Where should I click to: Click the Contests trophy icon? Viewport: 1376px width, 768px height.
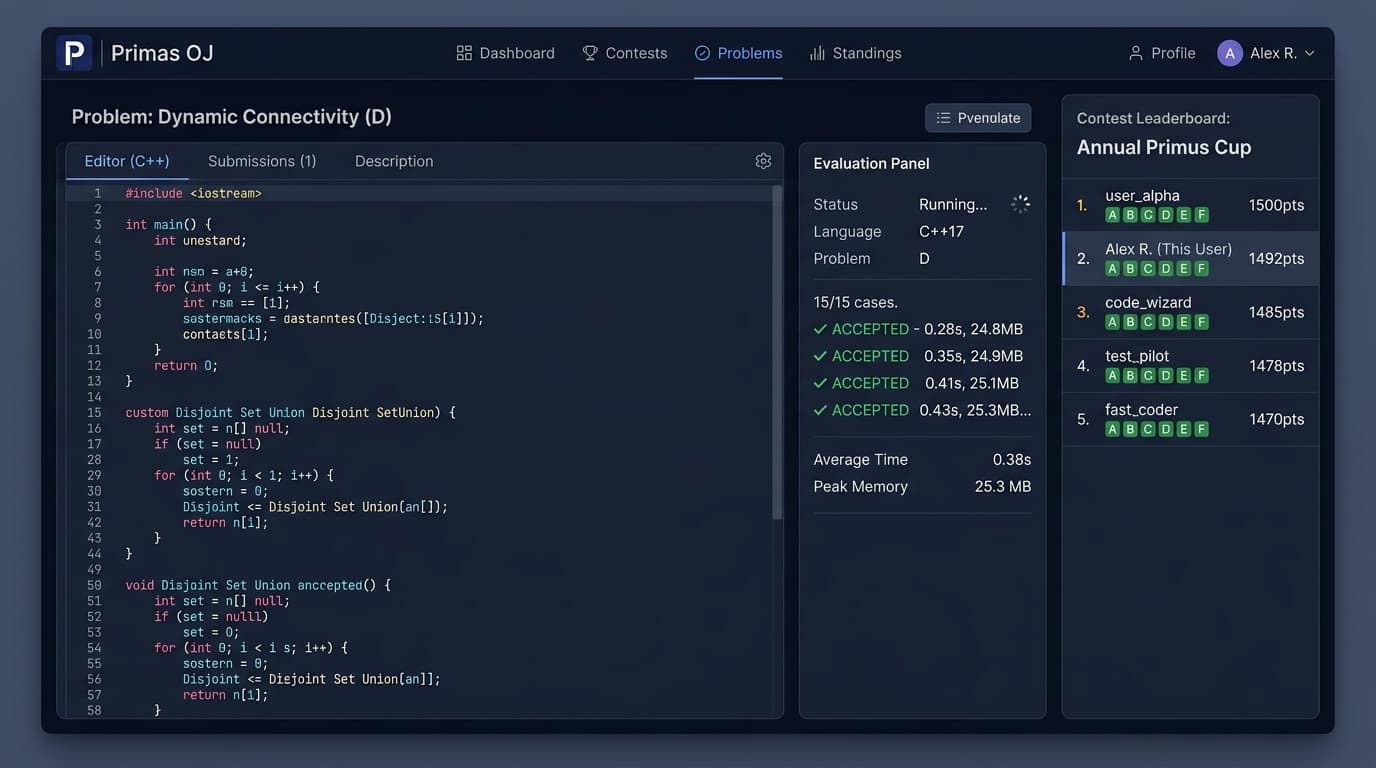(590, 53)
